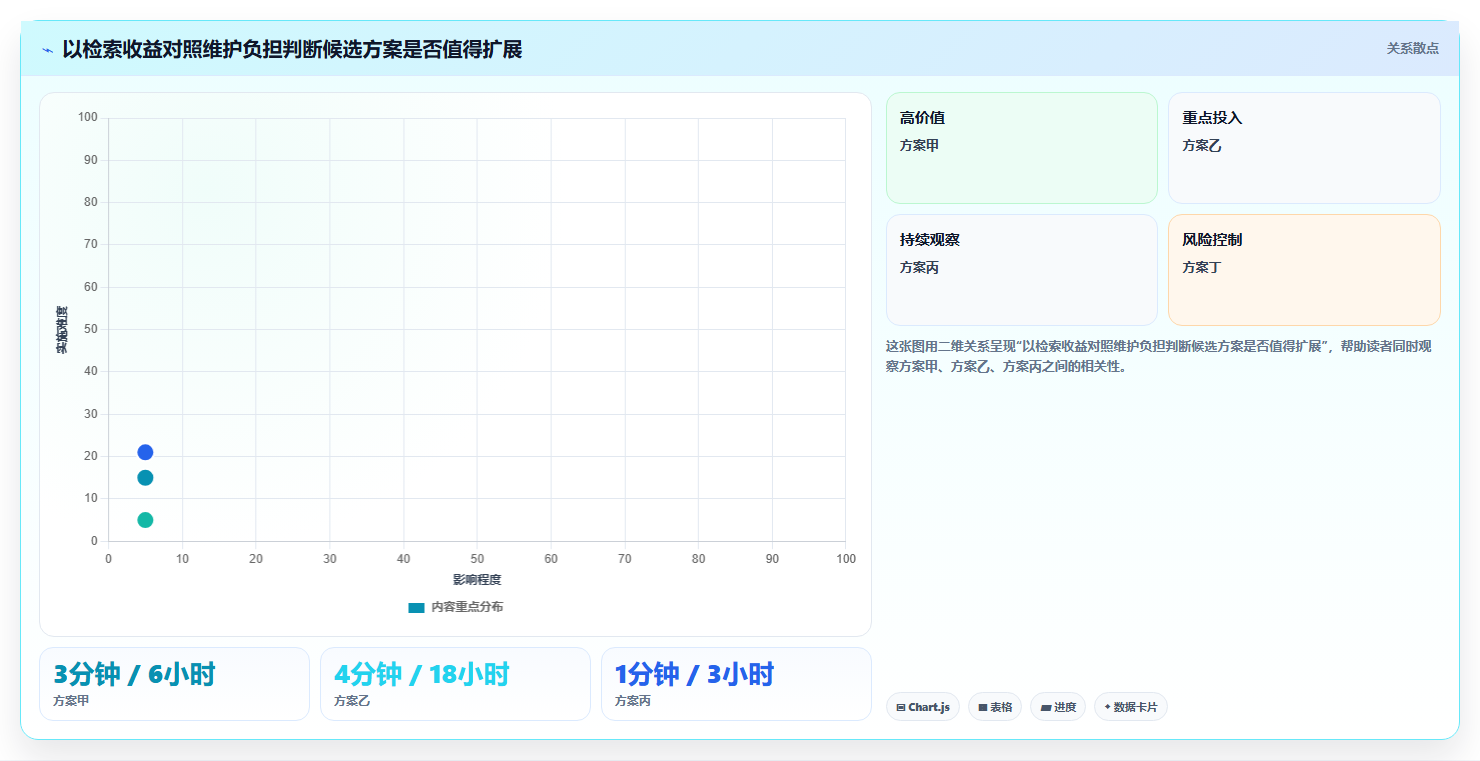This screenshot has height=761, width=1480.
Task: Click the blue scatter point near 21
Action: click(145, 452)
